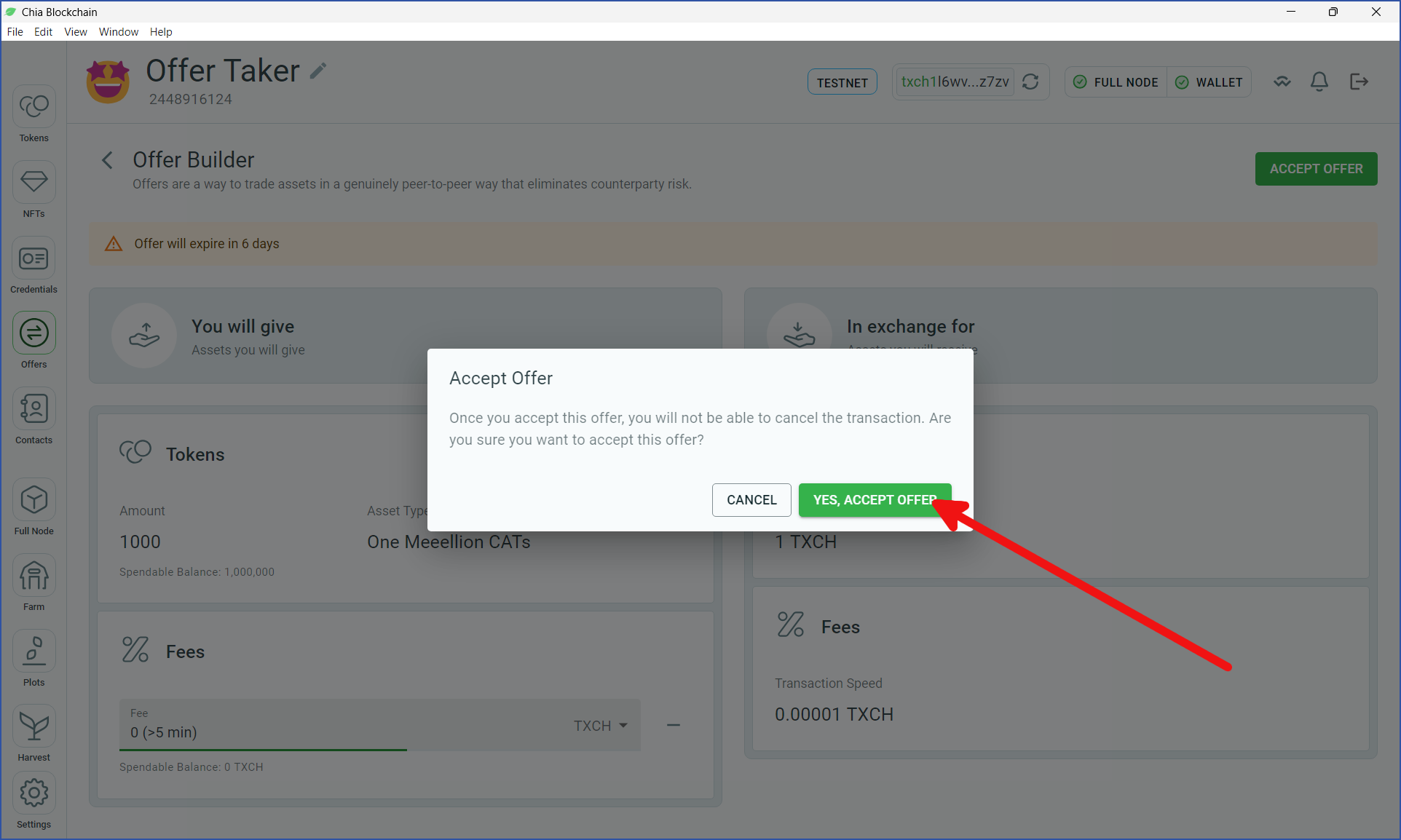
Task: Click the 'Spendable Balance: 1,000,000' text
Action: coord(197,572)
